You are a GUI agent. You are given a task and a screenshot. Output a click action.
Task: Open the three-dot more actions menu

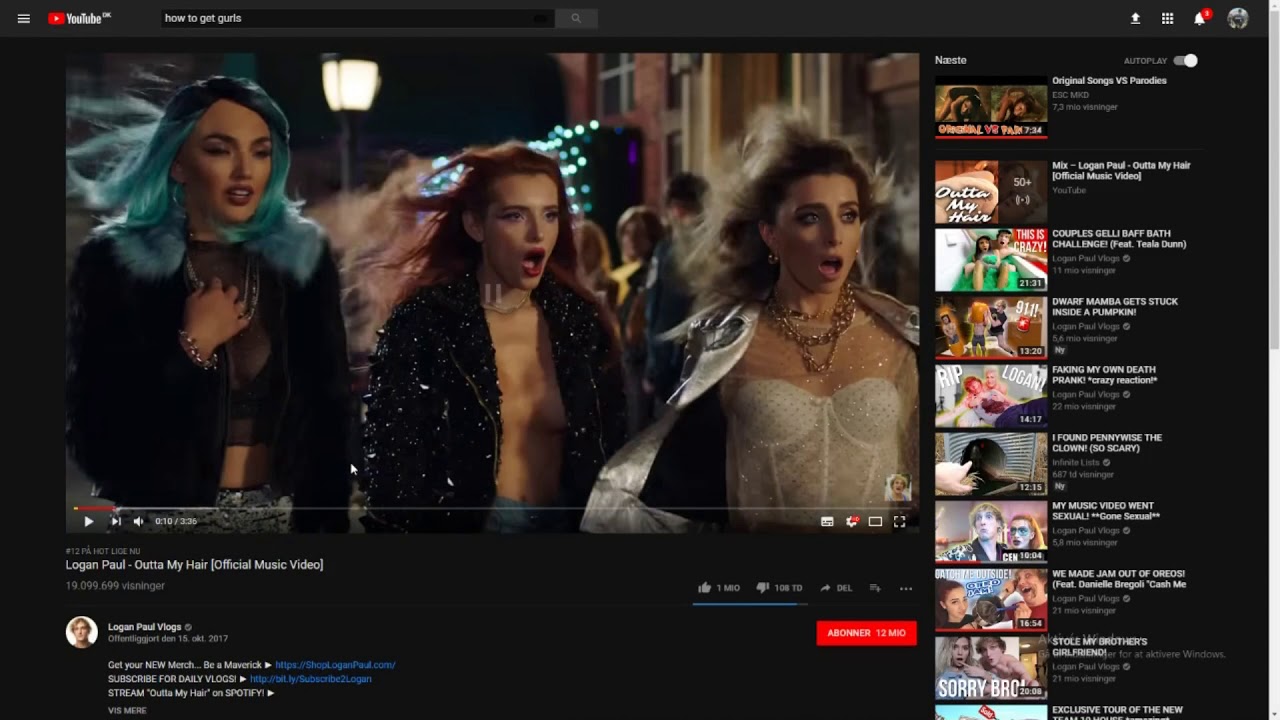(x=906, y=588)
